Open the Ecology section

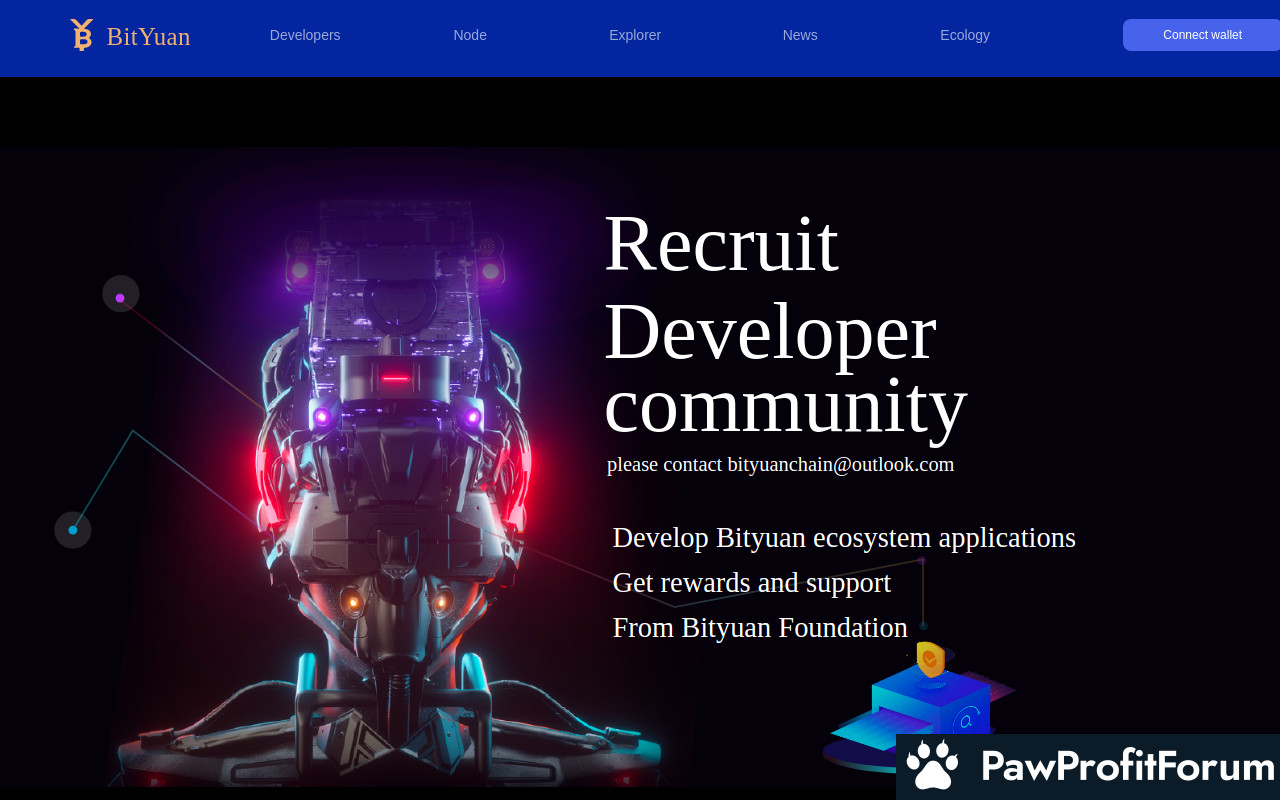pyautogui.click(x=965, y=35)
